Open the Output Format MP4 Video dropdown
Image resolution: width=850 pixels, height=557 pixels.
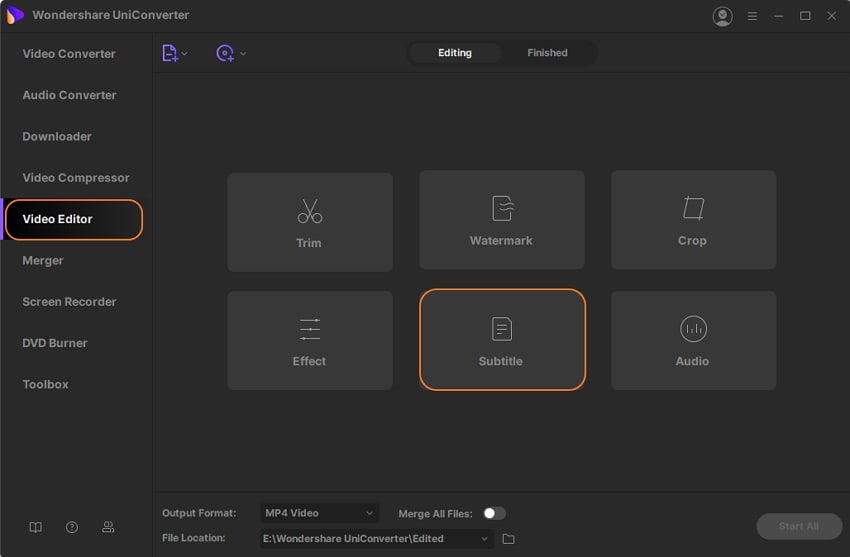[x=319, y=513]
